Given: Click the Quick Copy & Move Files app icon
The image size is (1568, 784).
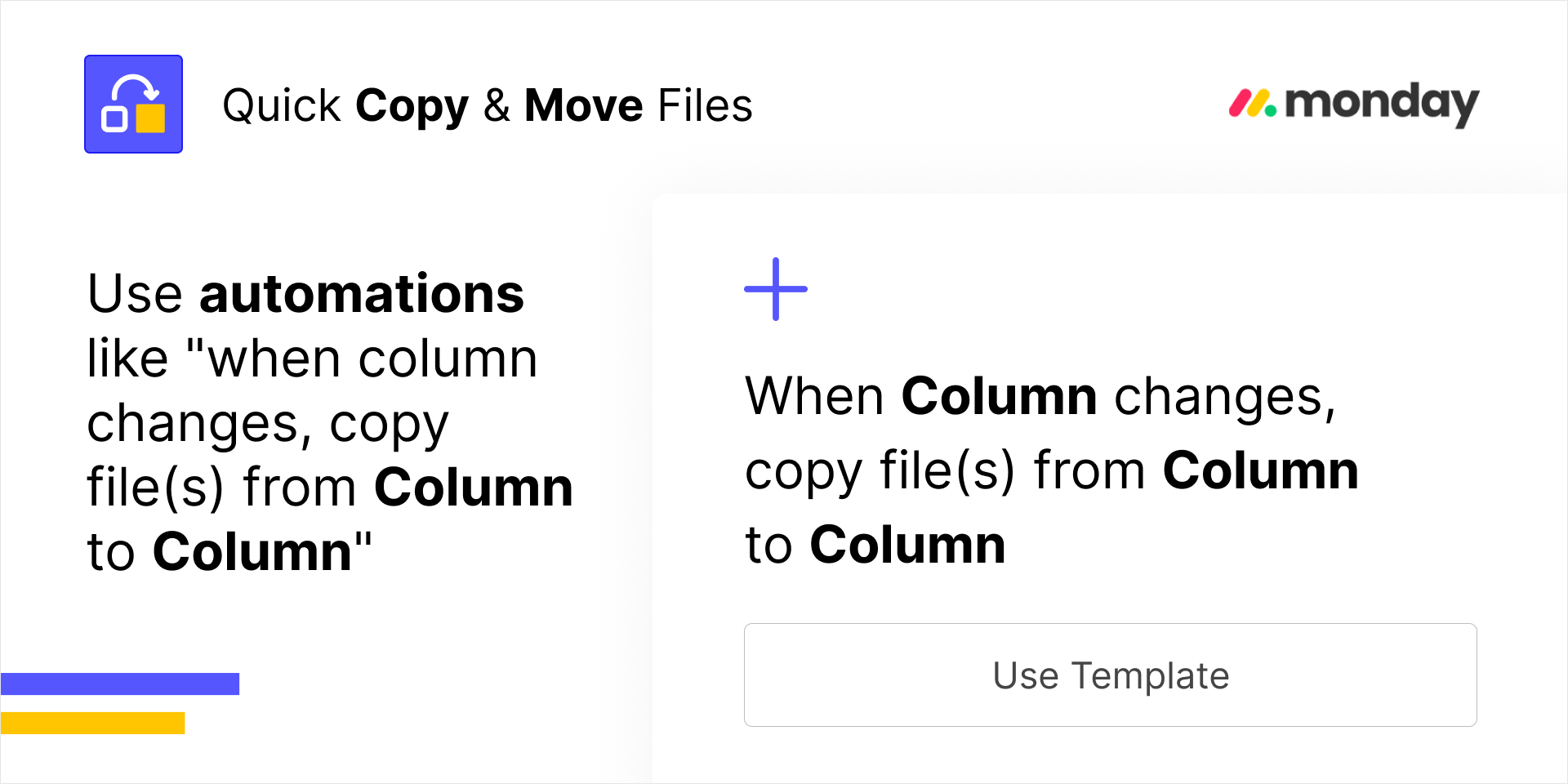Looking at the screenshot, I should pos(133,104).
